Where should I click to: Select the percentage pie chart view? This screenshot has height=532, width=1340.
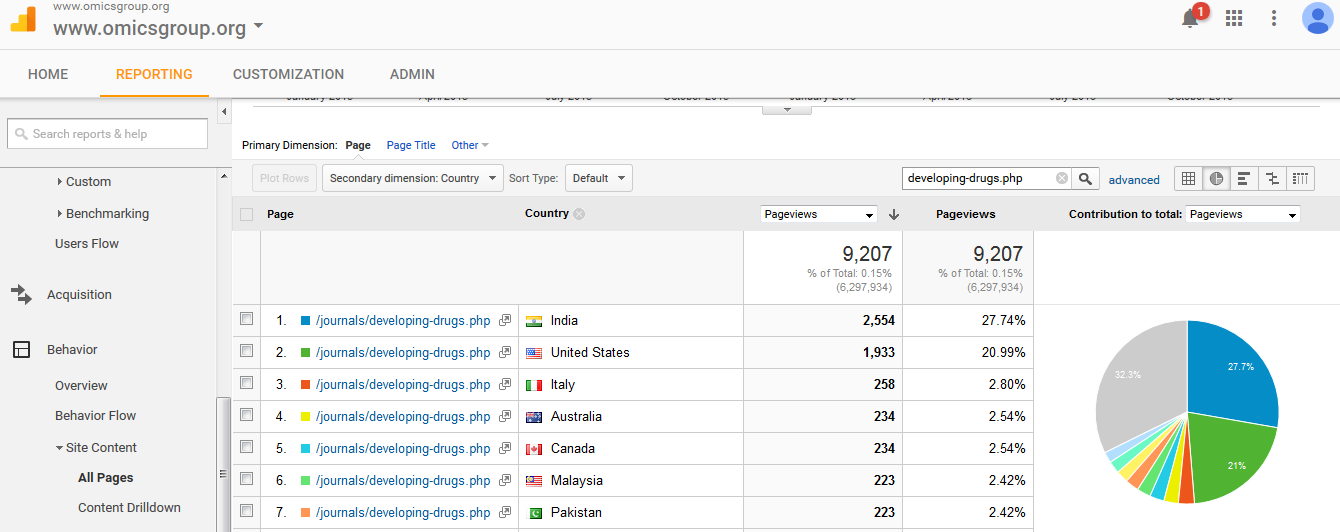click(x=1216, y=179)
